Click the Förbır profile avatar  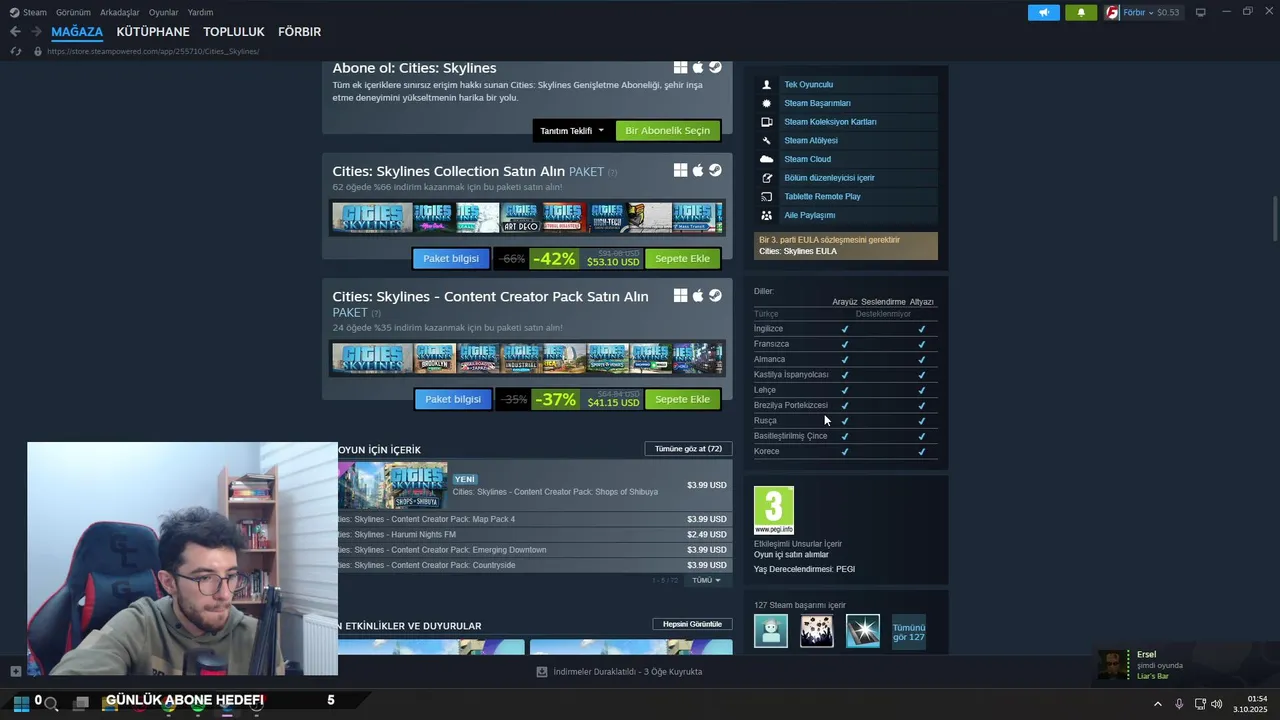point(1112,12)
